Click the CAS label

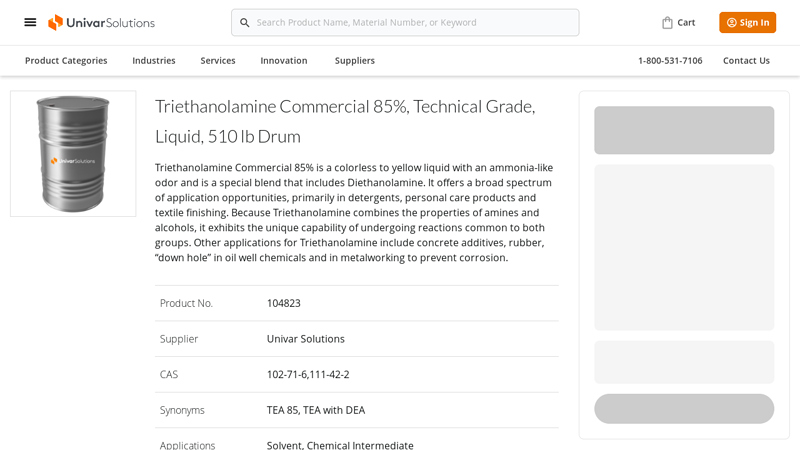169,374
